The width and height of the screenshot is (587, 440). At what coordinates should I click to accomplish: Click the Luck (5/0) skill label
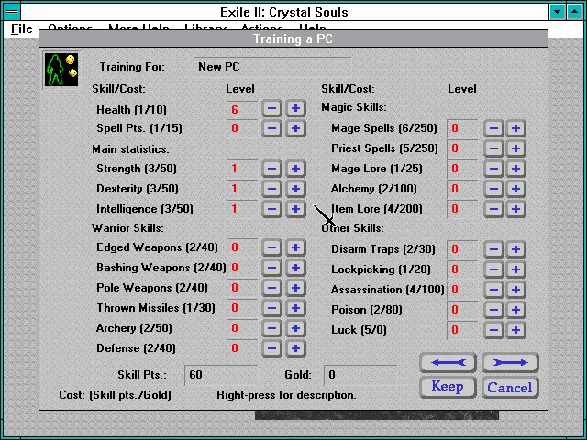(359, 330)
